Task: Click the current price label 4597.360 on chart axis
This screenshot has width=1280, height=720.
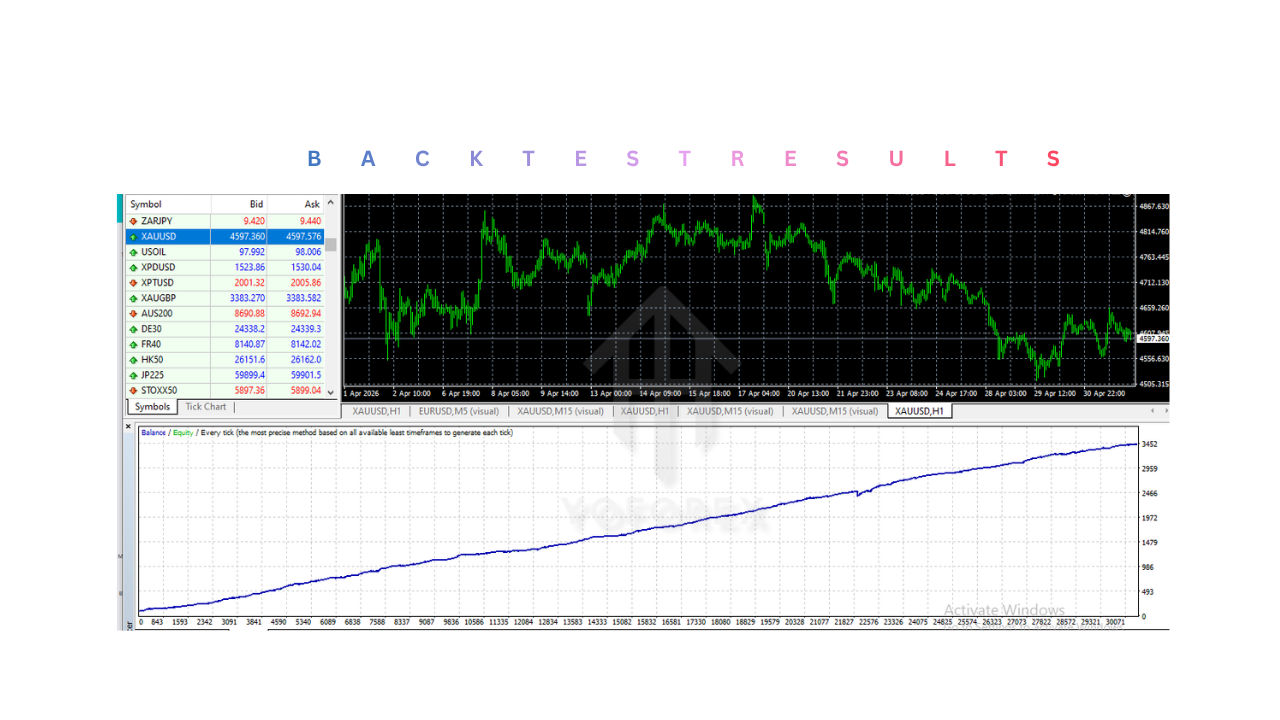Action: pyautogui.click(x=1153, y=339)
